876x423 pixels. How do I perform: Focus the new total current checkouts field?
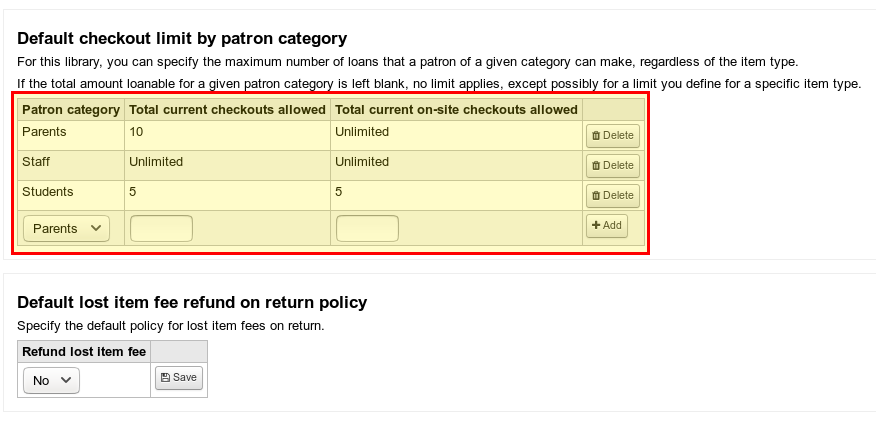coord(161,229)
